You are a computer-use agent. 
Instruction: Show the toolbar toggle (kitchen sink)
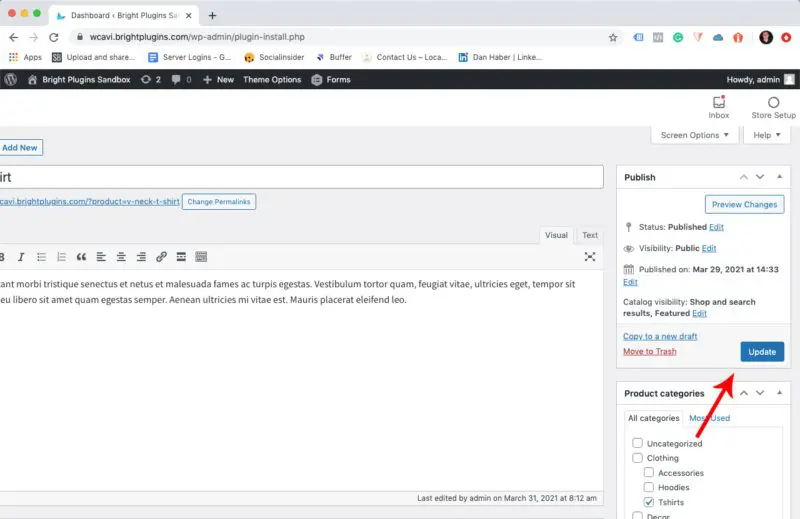[201, 257]
